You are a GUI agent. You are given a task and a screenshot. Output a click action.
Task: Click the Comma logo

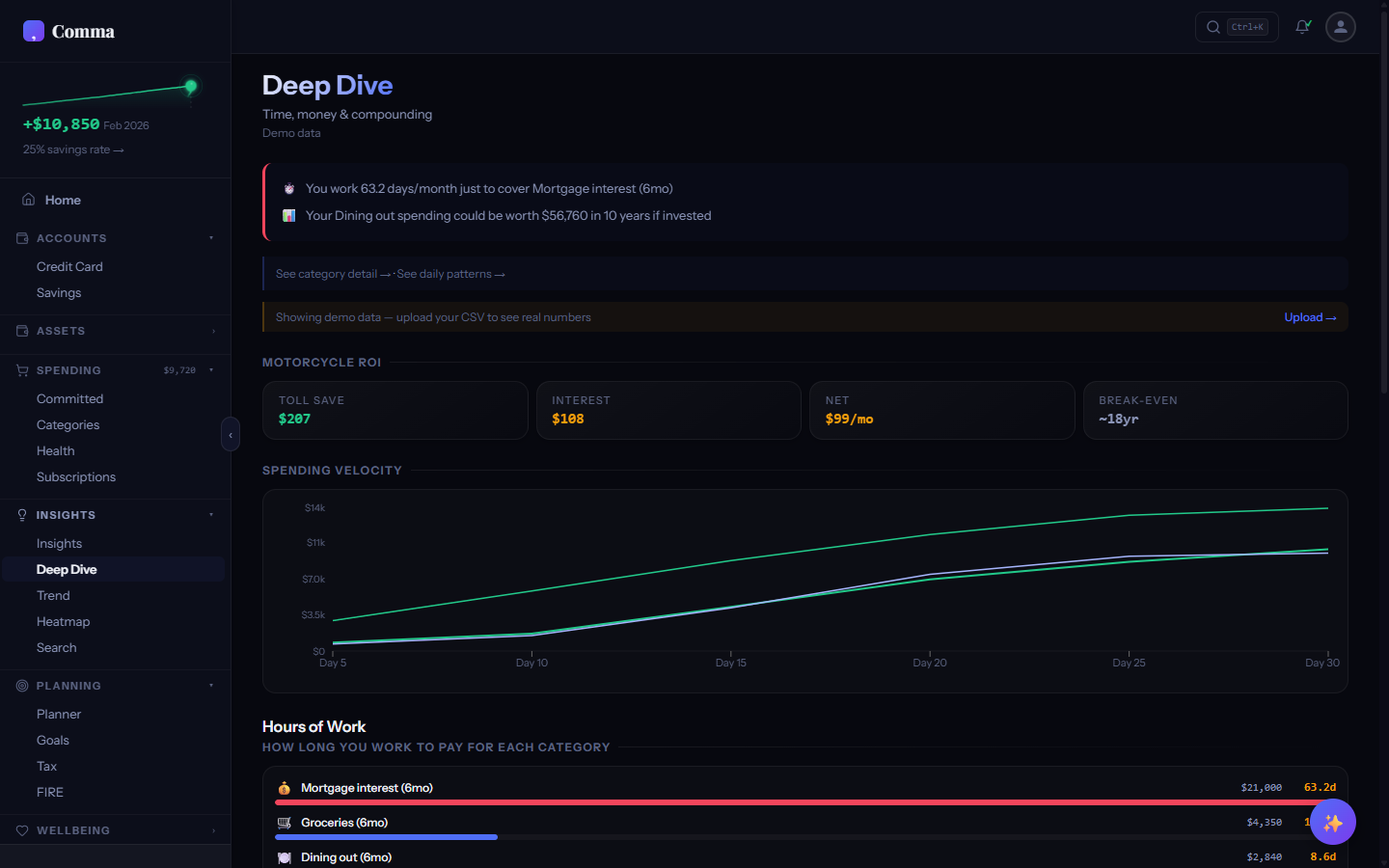[x=68, y=31]
